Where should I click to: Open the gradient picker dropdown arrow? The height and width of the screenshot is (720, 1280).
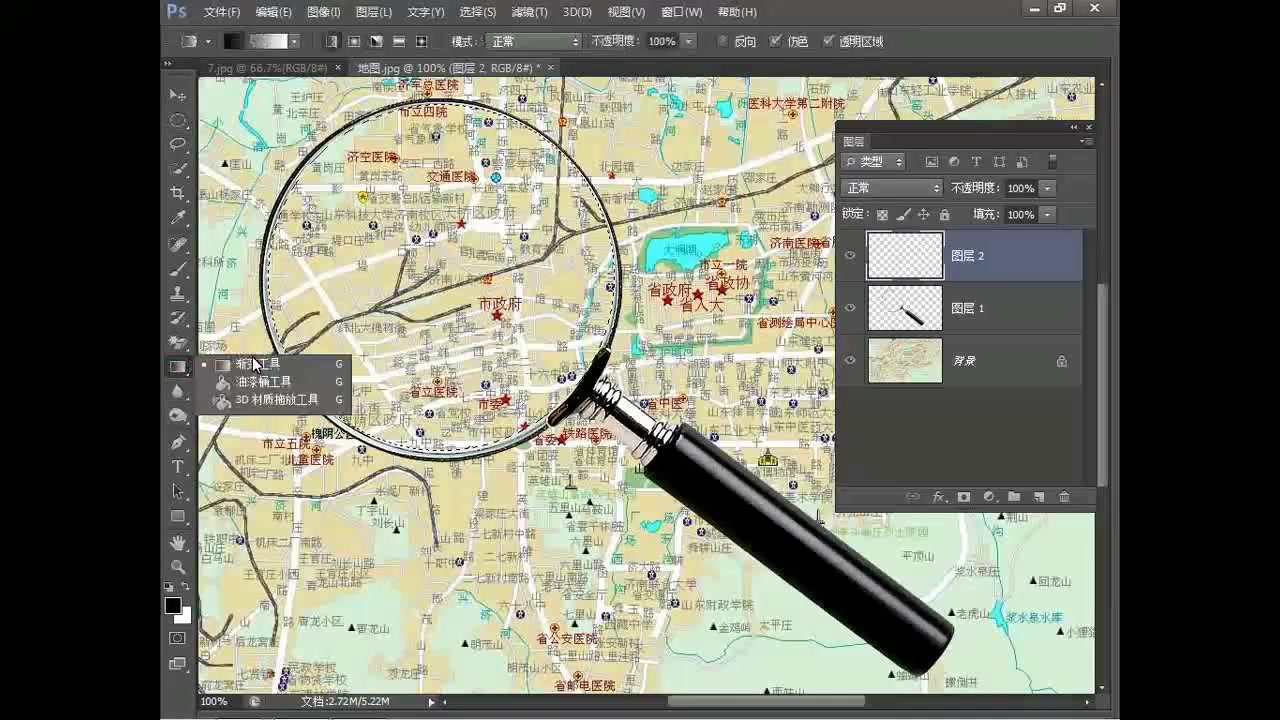pos(294,41)
